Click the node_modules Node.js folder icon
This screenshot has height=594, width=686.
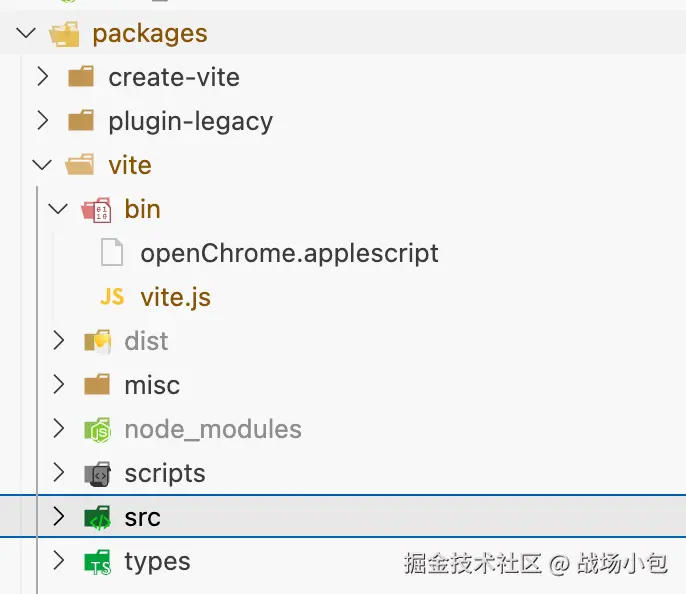tap(97, 430)
